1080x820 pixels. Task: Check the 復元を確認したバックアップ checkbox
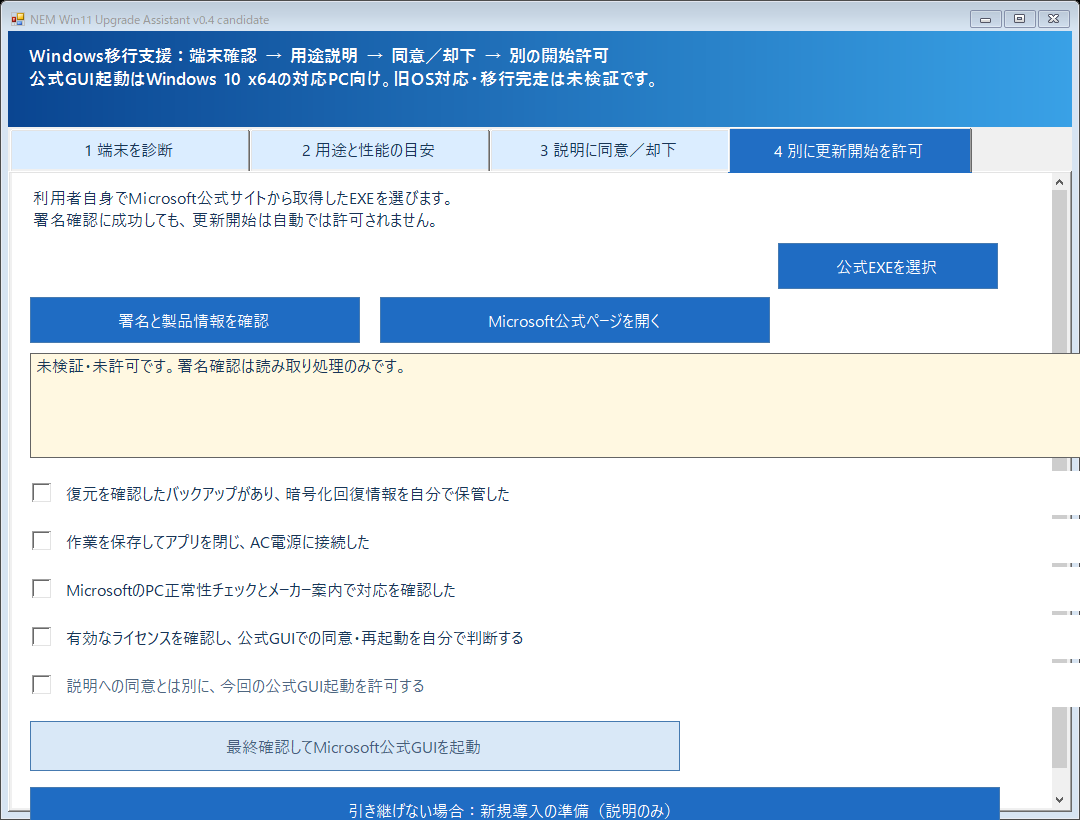pos(42,493)
